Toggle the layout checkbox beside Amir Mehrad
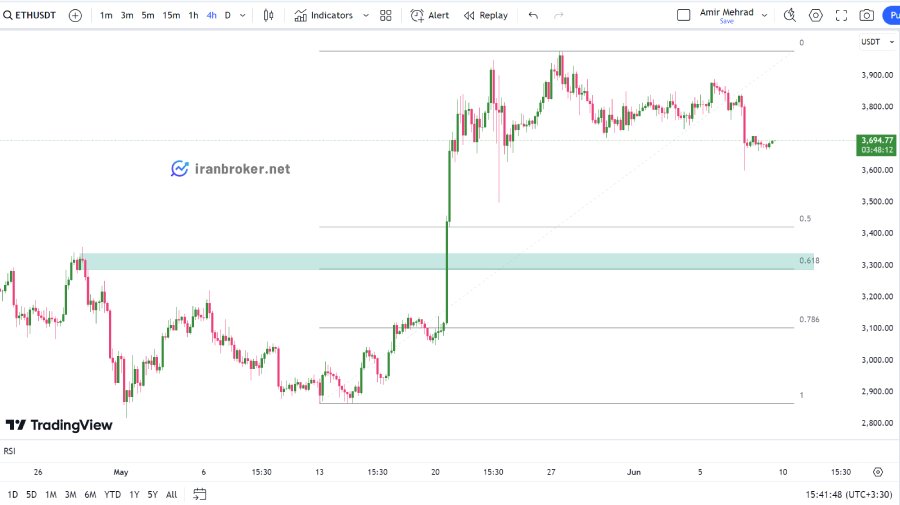The width and height of the screenshot is (900, 505). tap(684, 15)
